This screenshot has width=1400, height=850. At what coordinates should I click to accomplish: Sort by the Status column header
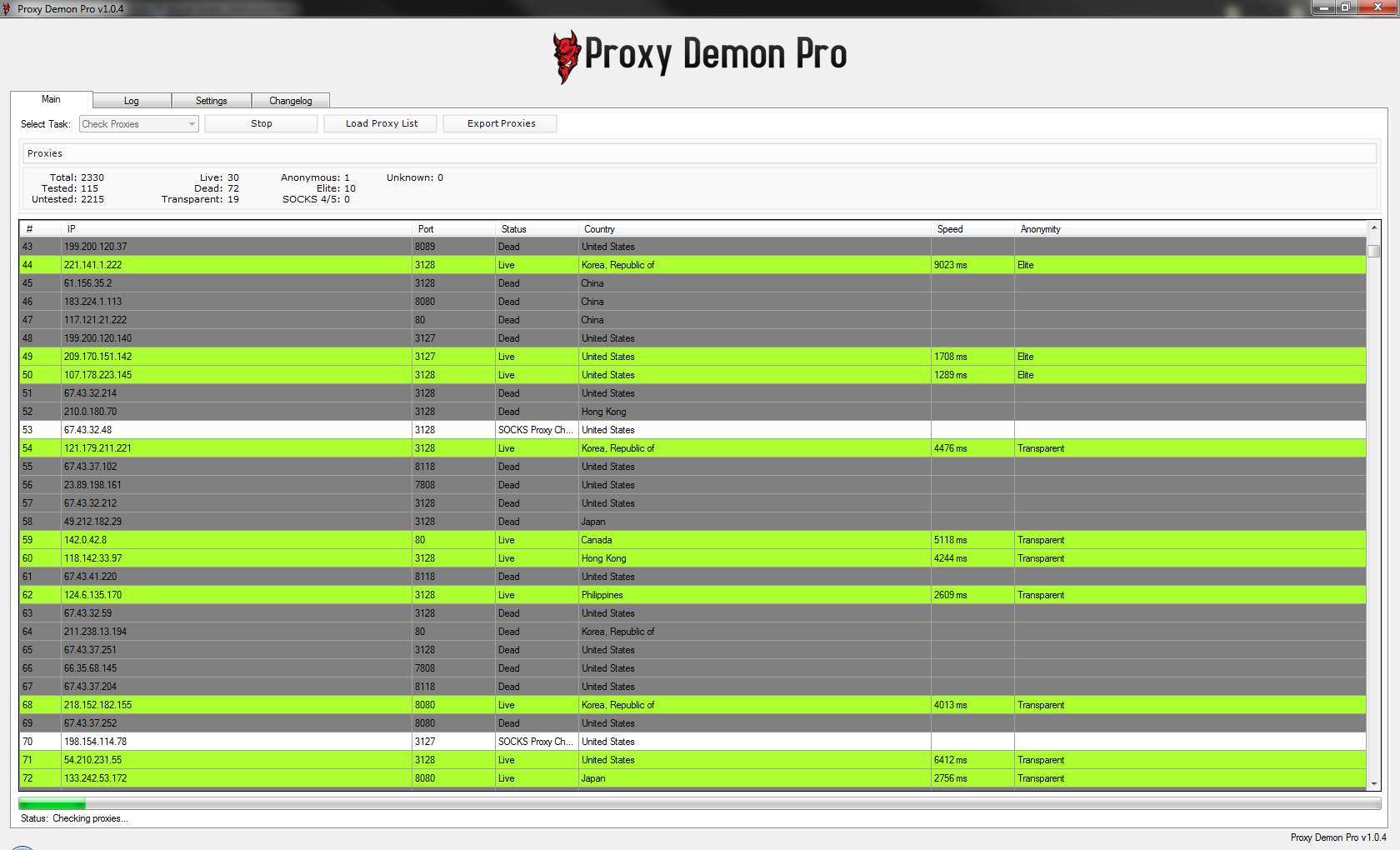[537, 229]
